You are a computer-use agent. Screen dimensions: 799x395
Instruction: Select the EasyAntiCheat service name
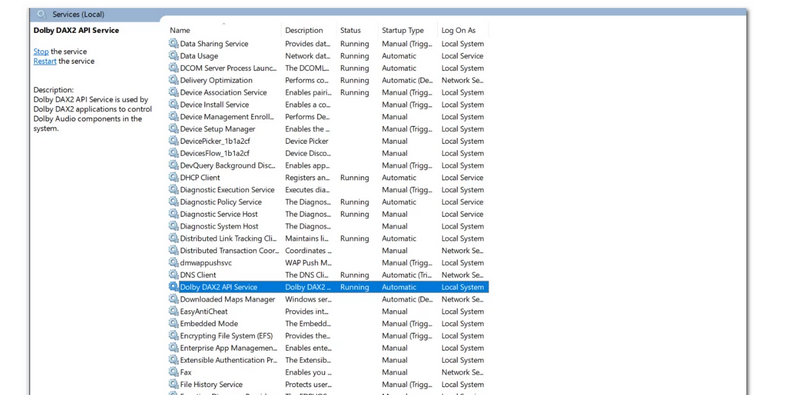204,311
